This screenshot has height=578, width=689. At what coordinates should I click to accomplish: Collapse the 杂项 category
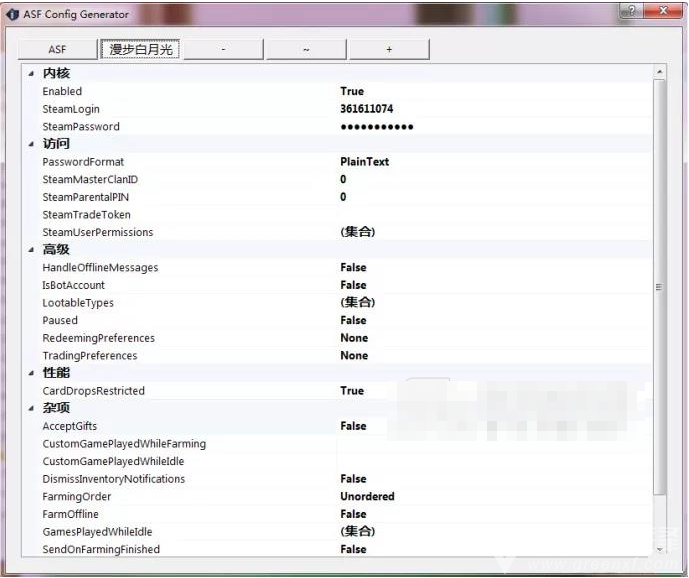click(x=31, y=408)
